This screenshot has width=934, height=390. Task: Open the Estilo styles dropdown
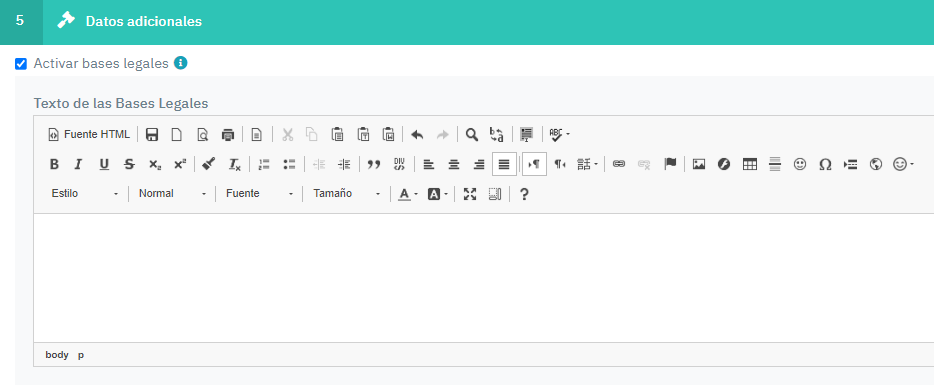[85, 194]
